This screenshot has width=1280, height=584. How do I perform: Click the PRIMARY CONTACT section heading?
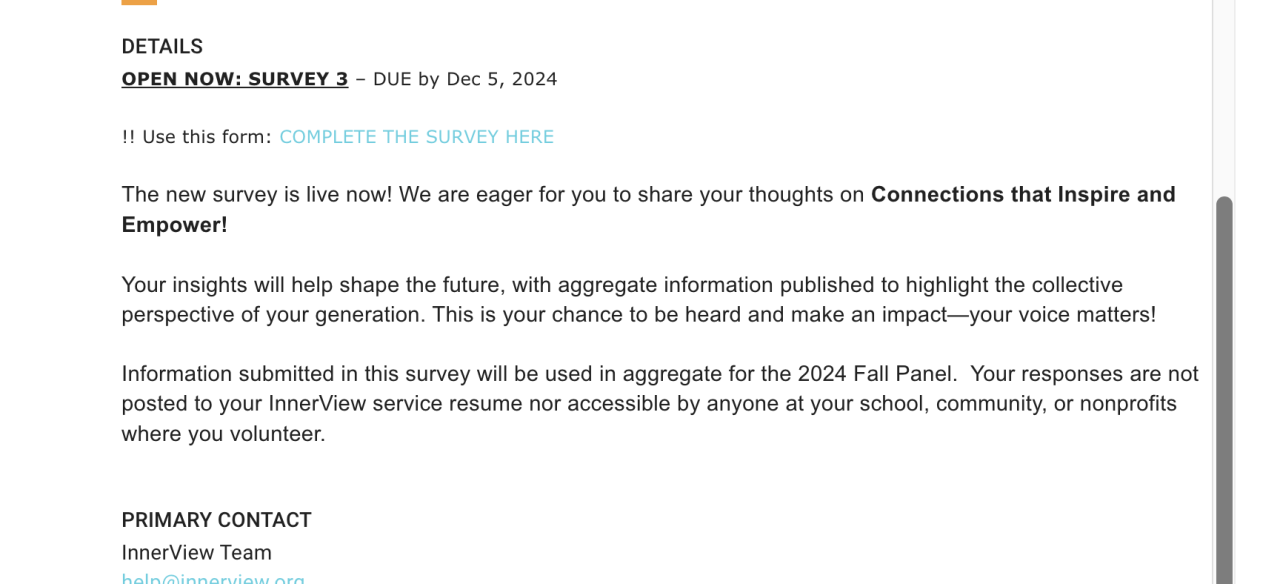click(216, 520)
